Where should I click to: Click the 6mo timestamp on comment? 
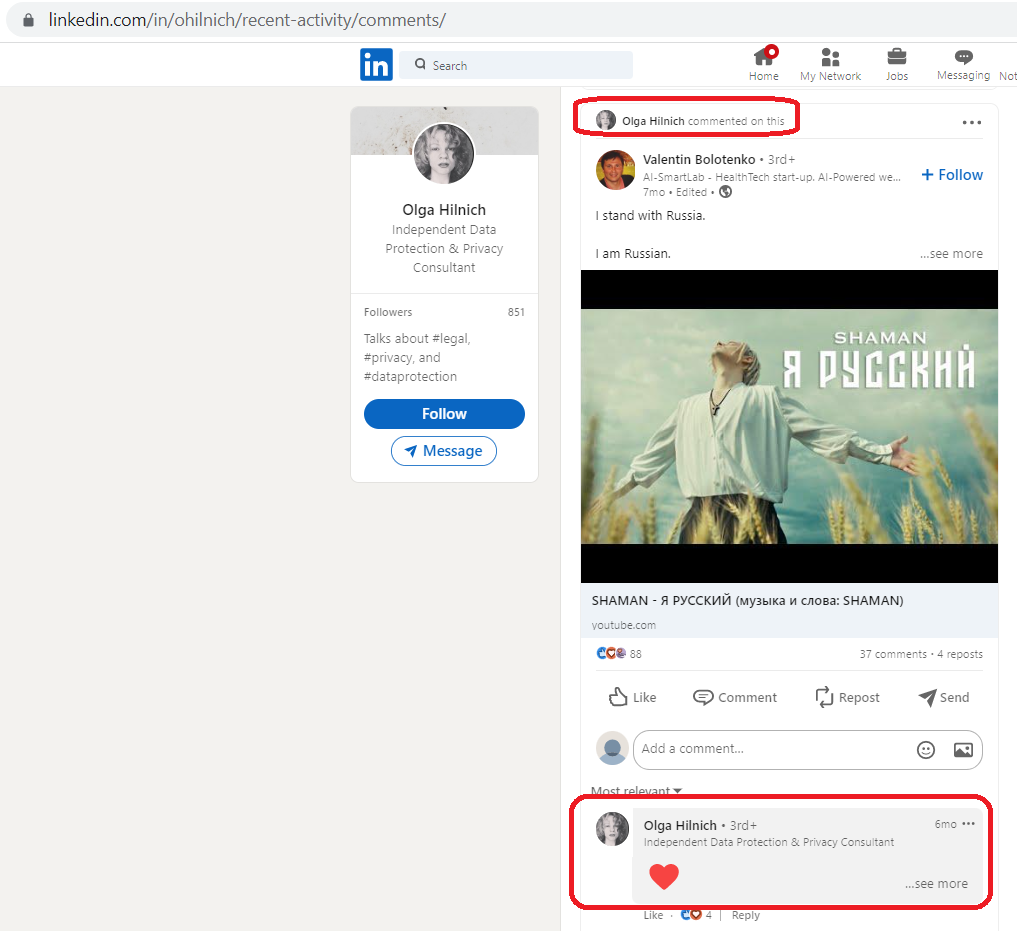pos(945,824)
